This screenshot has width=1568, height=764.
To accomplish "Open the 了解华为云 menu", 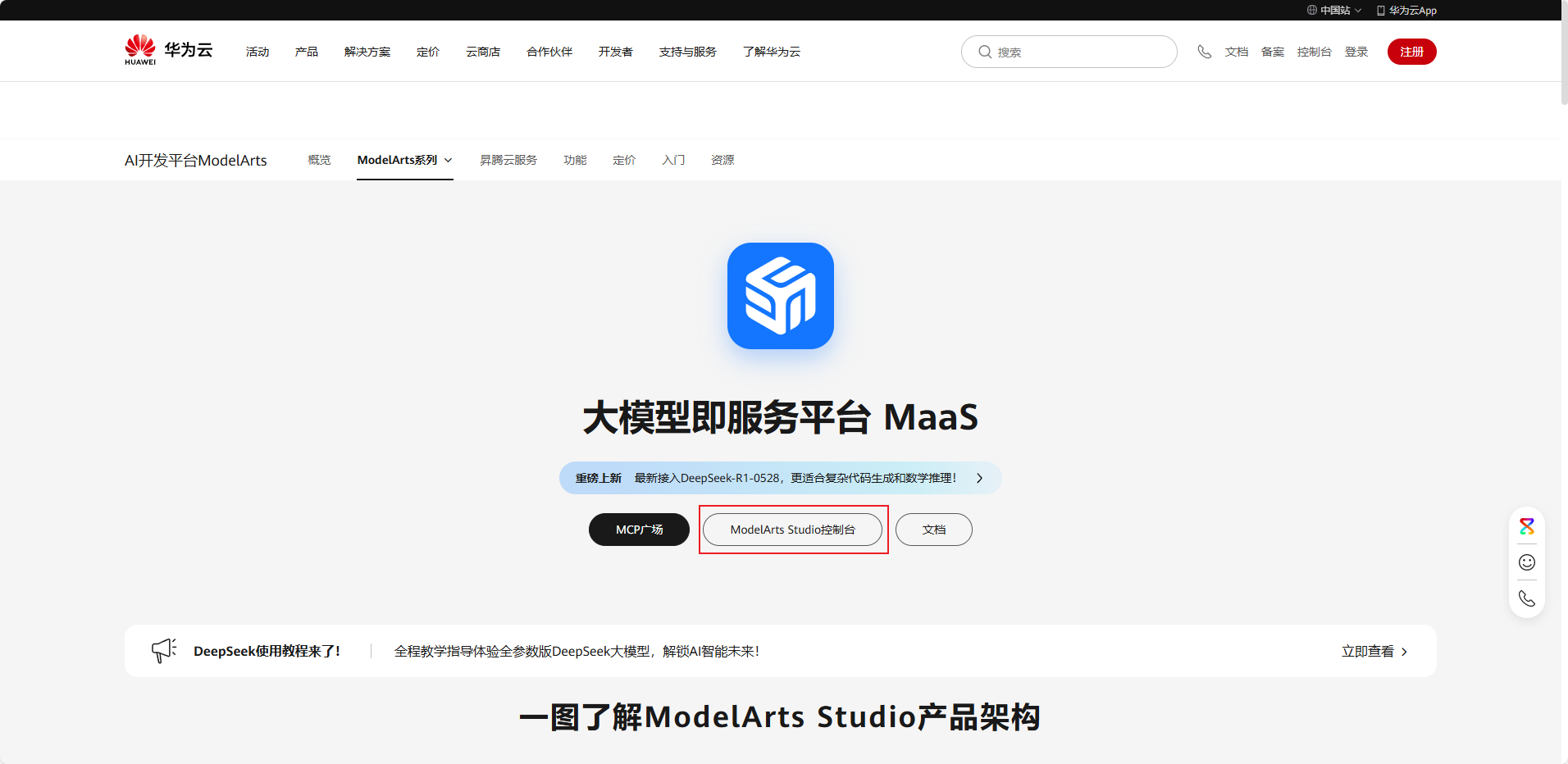I will [772, 52].
